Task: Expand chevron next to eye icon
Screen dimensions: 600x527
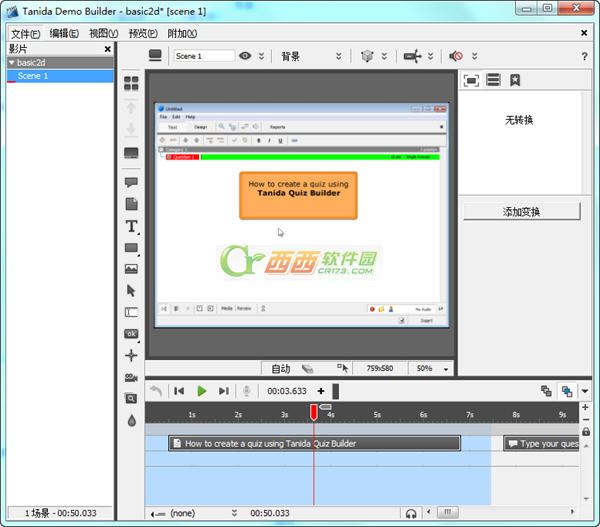Action: (261, 56)
